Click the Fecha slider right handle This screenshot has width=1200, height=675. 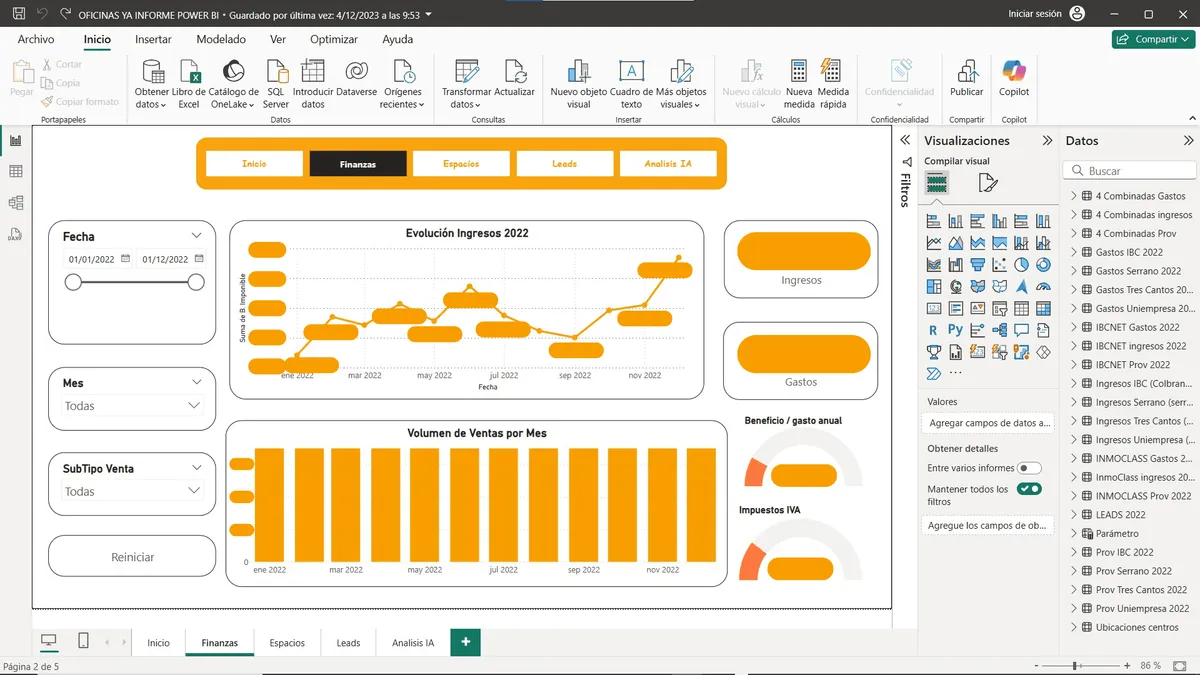196,283
